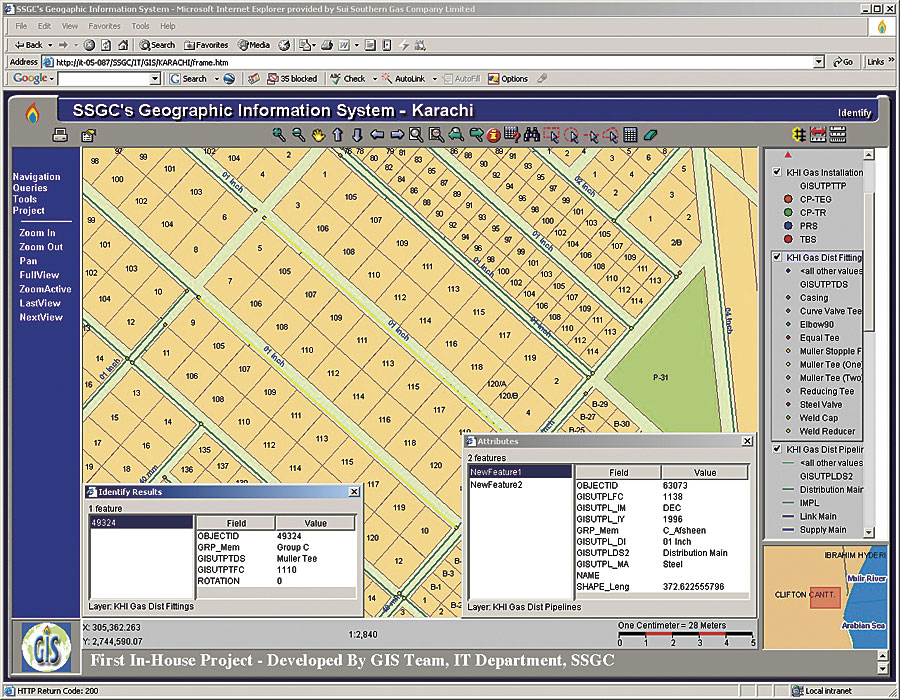Click the print map icon

click(60, 135)
